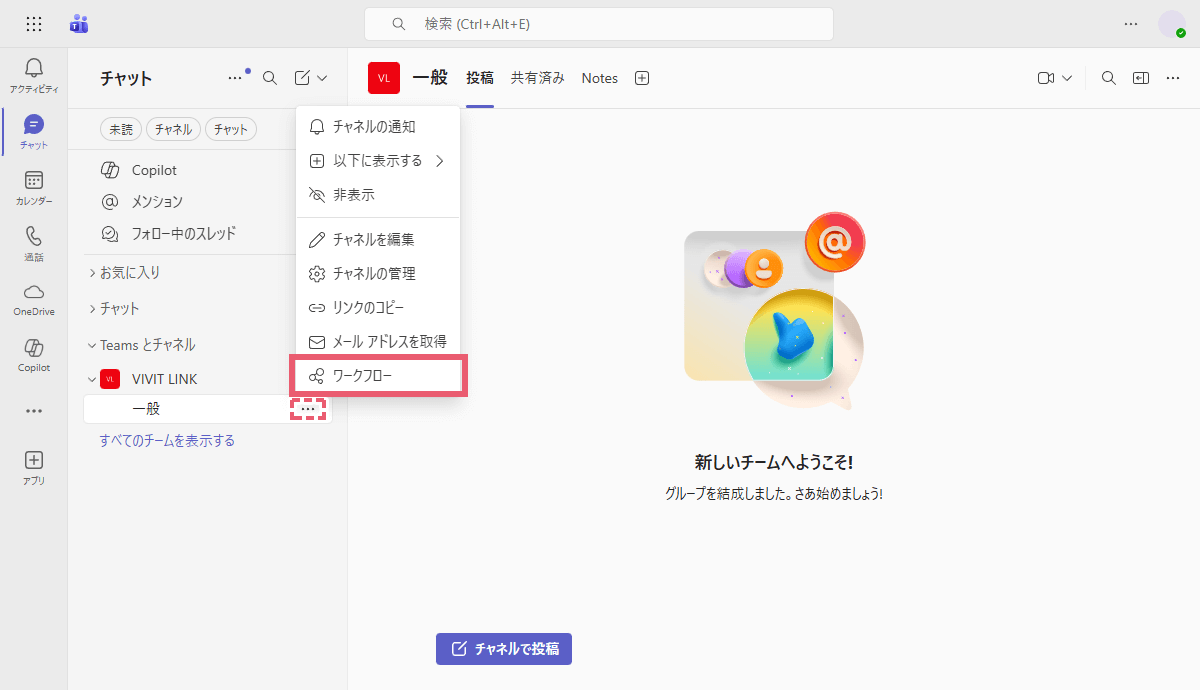The image size is (1200, 690).
Task: Click the Show all teams link
Action: 167,440
